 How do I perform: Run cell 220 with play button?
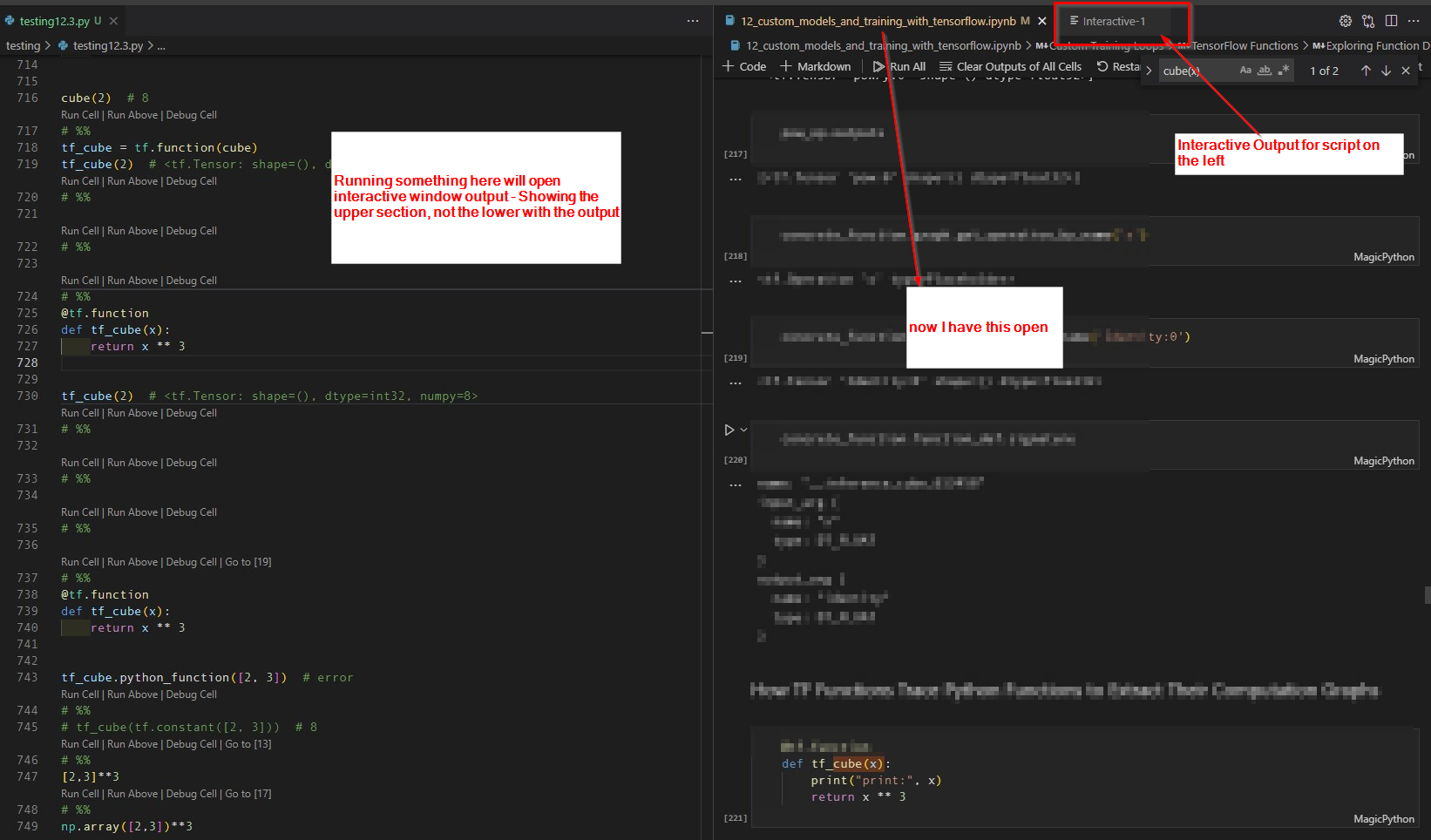coord(729,430)
